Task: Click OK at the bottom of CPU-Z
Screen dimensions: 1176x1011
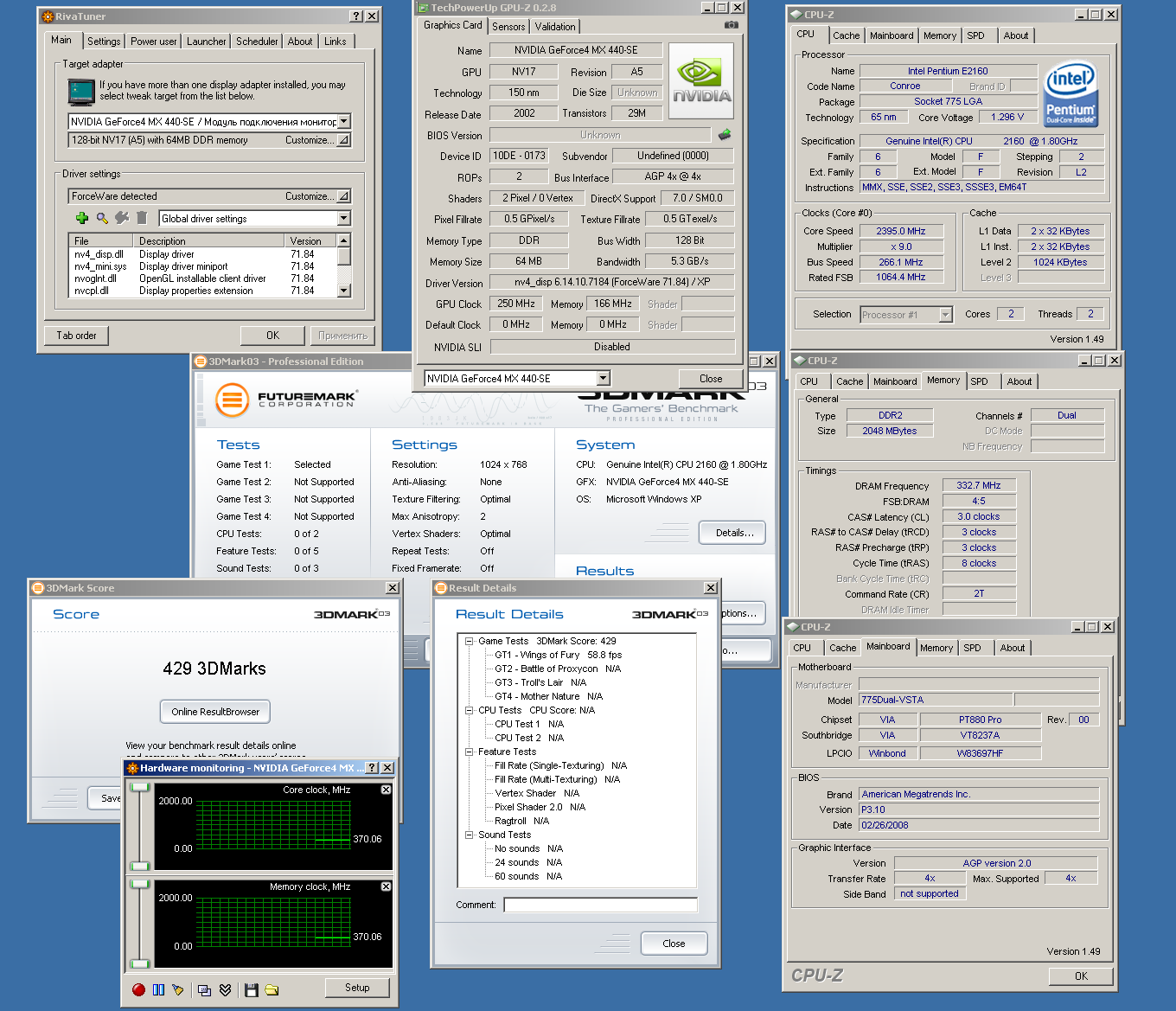Action: 1081,976
